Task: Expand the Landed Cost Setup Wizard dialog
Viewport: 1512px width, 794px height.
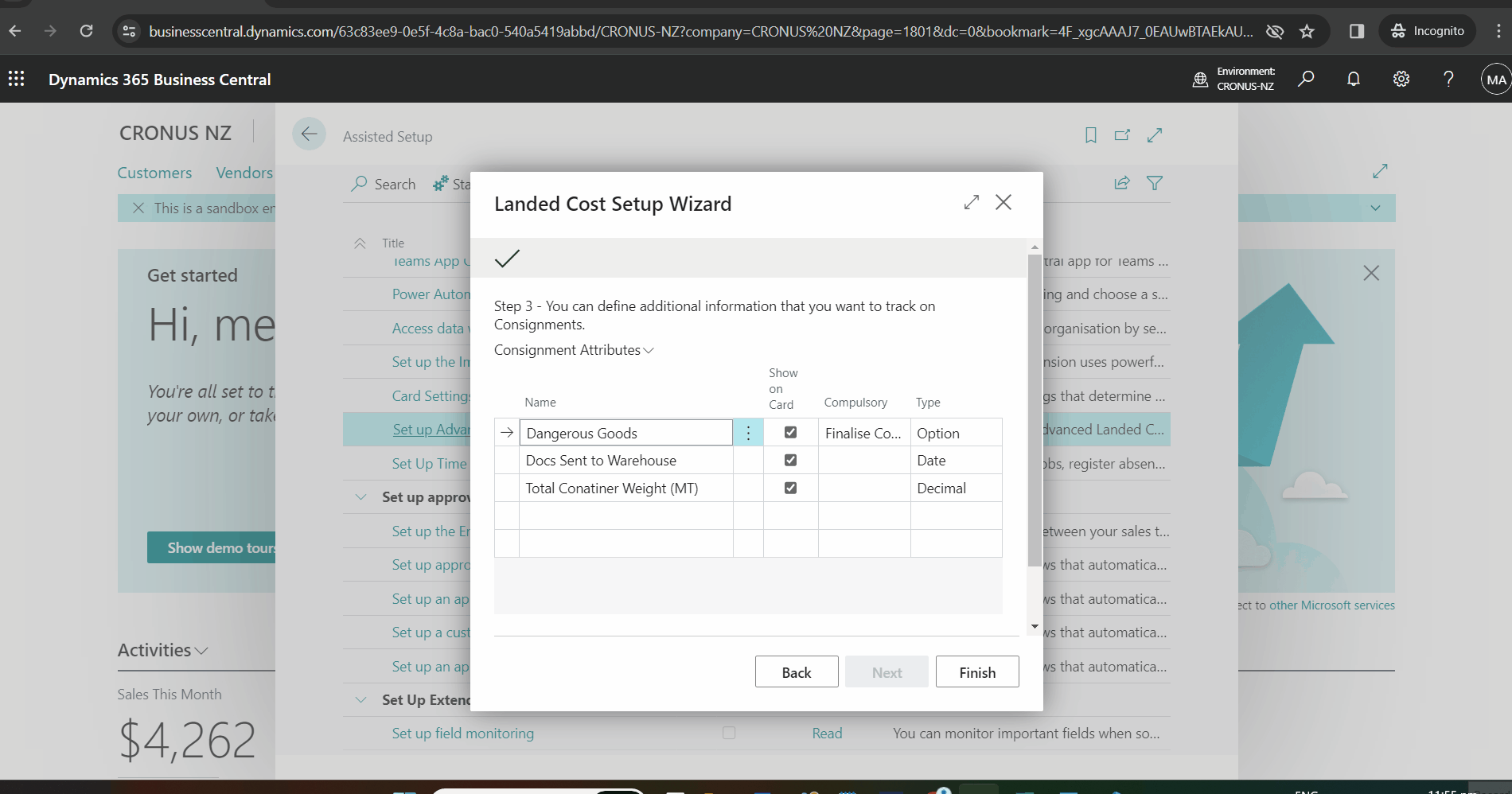Action: pos(970,202)
